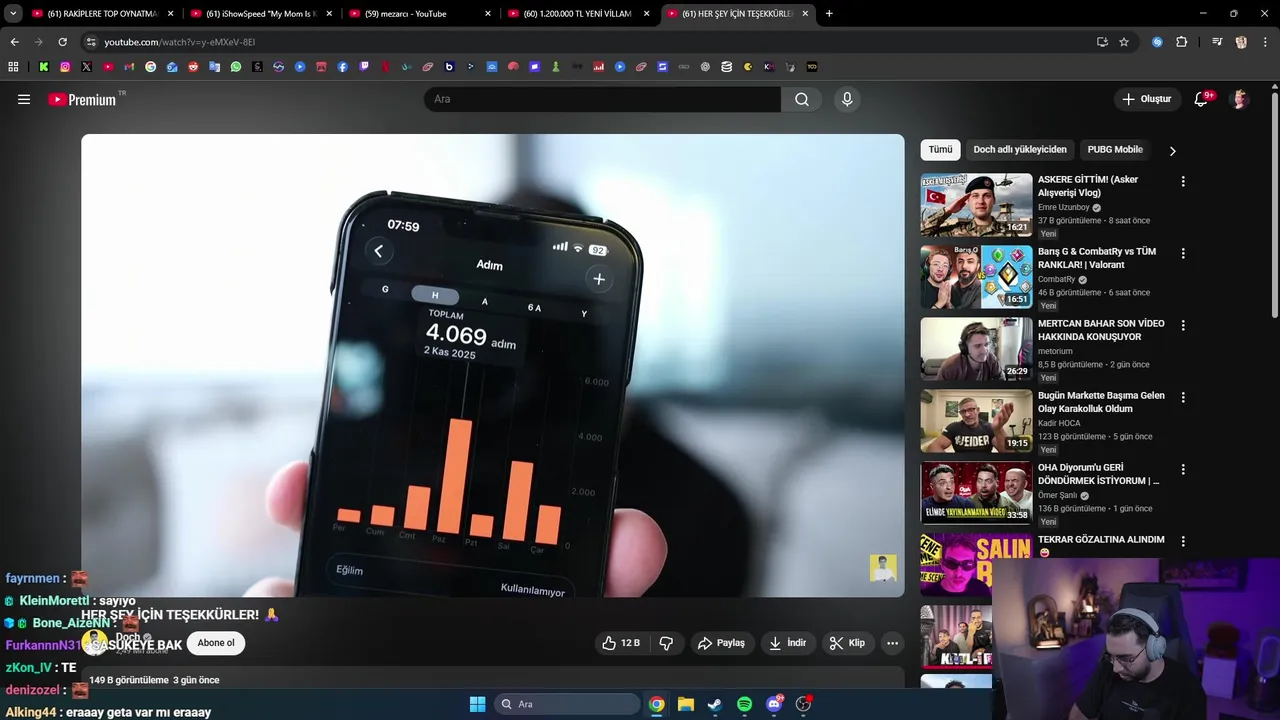Select the Tümü filter chip

click(940, 150)
